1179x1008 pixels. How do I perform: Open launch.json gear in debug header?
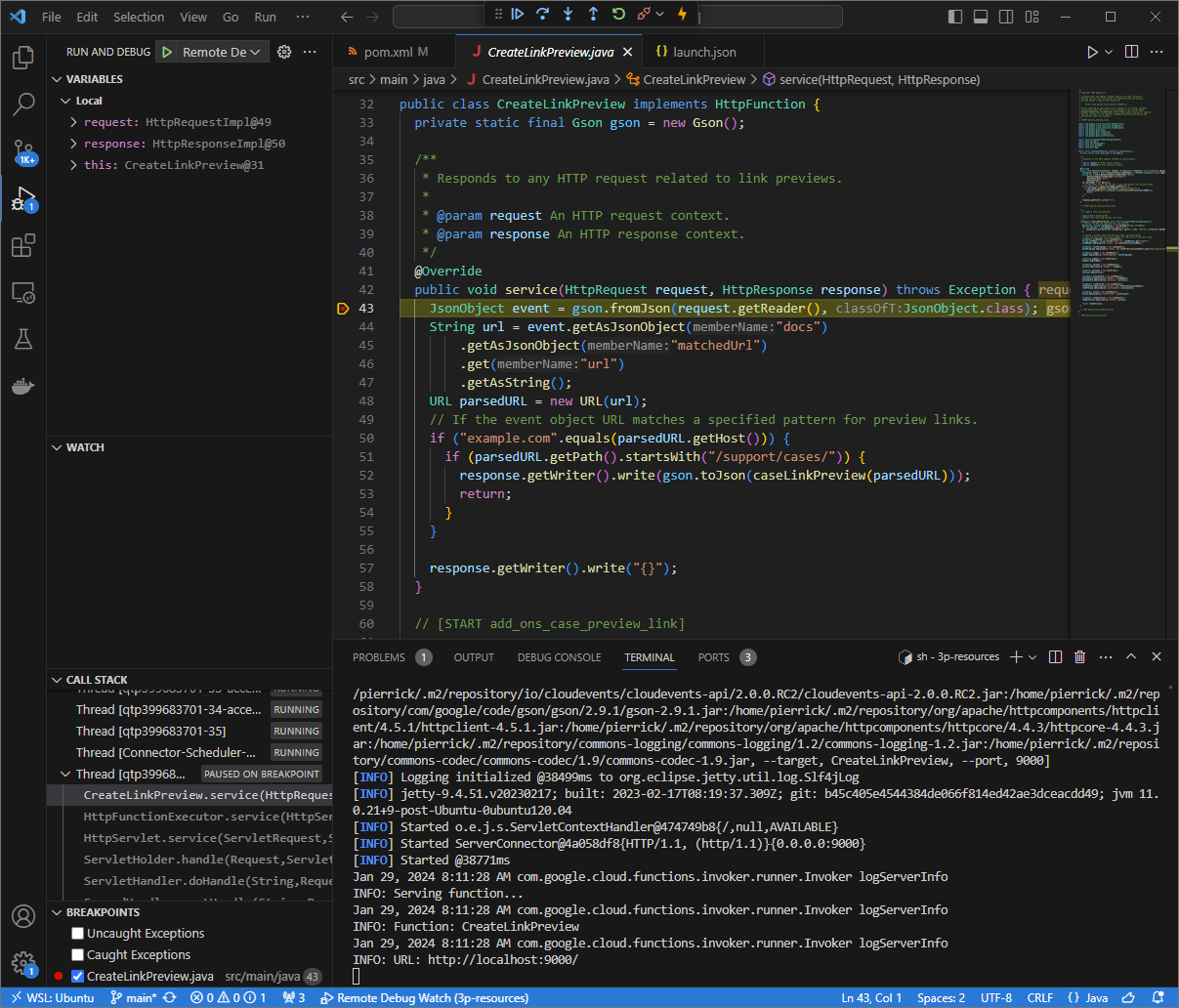click(284, 52)
